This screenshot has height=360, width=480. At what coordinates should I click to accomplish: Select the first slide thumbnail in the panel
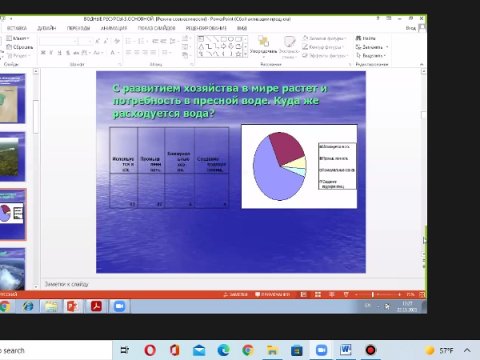tap(12, 99)
